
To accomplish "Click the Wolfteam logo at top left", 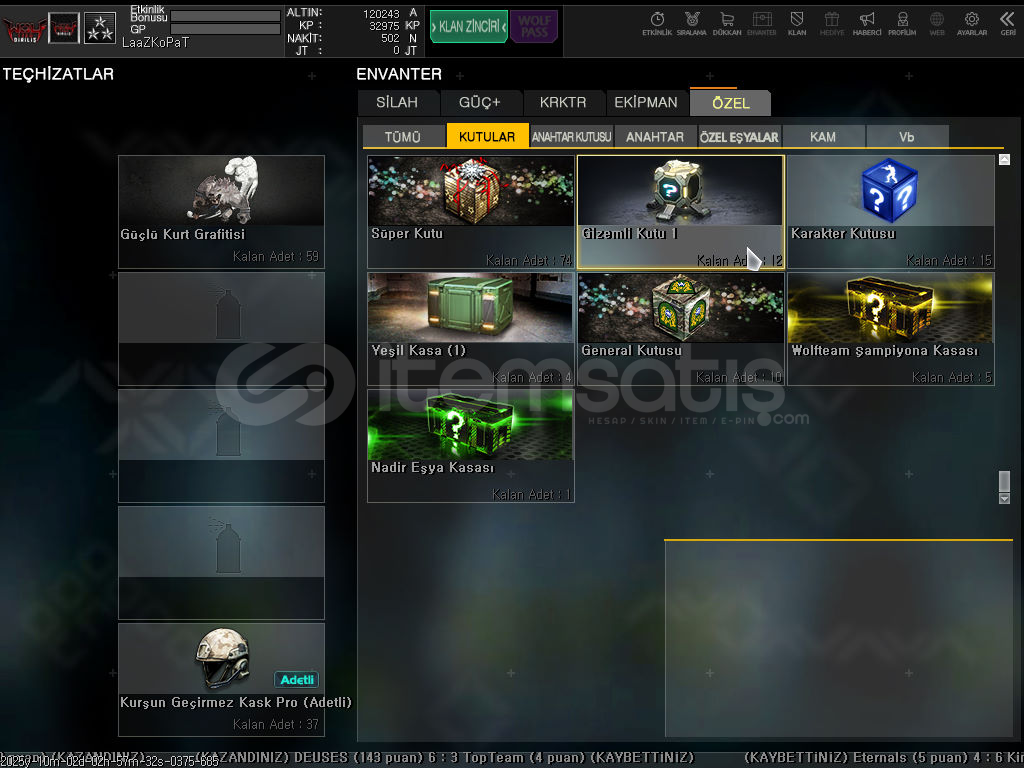I will [24, 29].
